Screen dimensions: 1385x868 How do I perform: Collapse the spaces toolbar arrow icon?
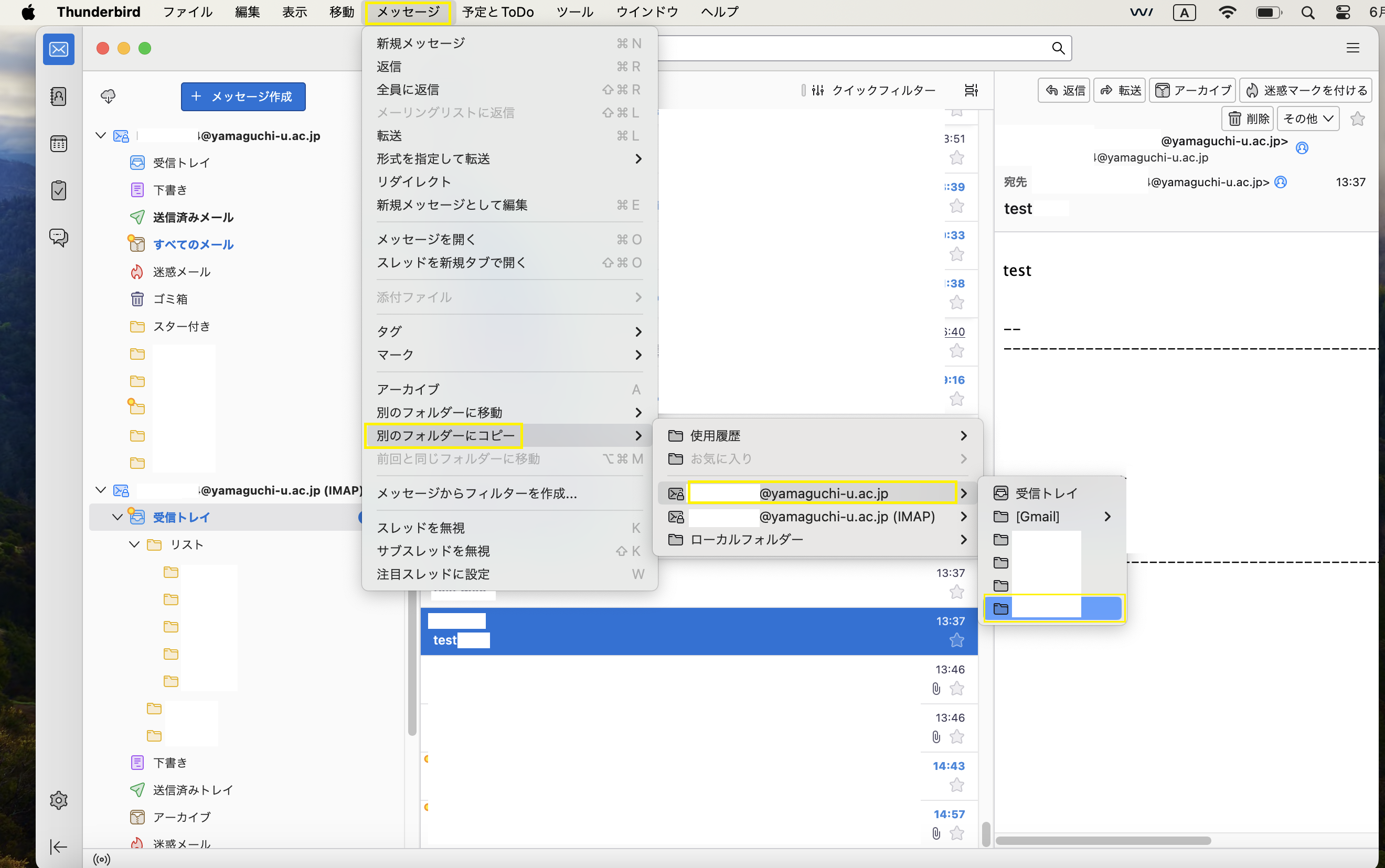click(x=59, y=847)
